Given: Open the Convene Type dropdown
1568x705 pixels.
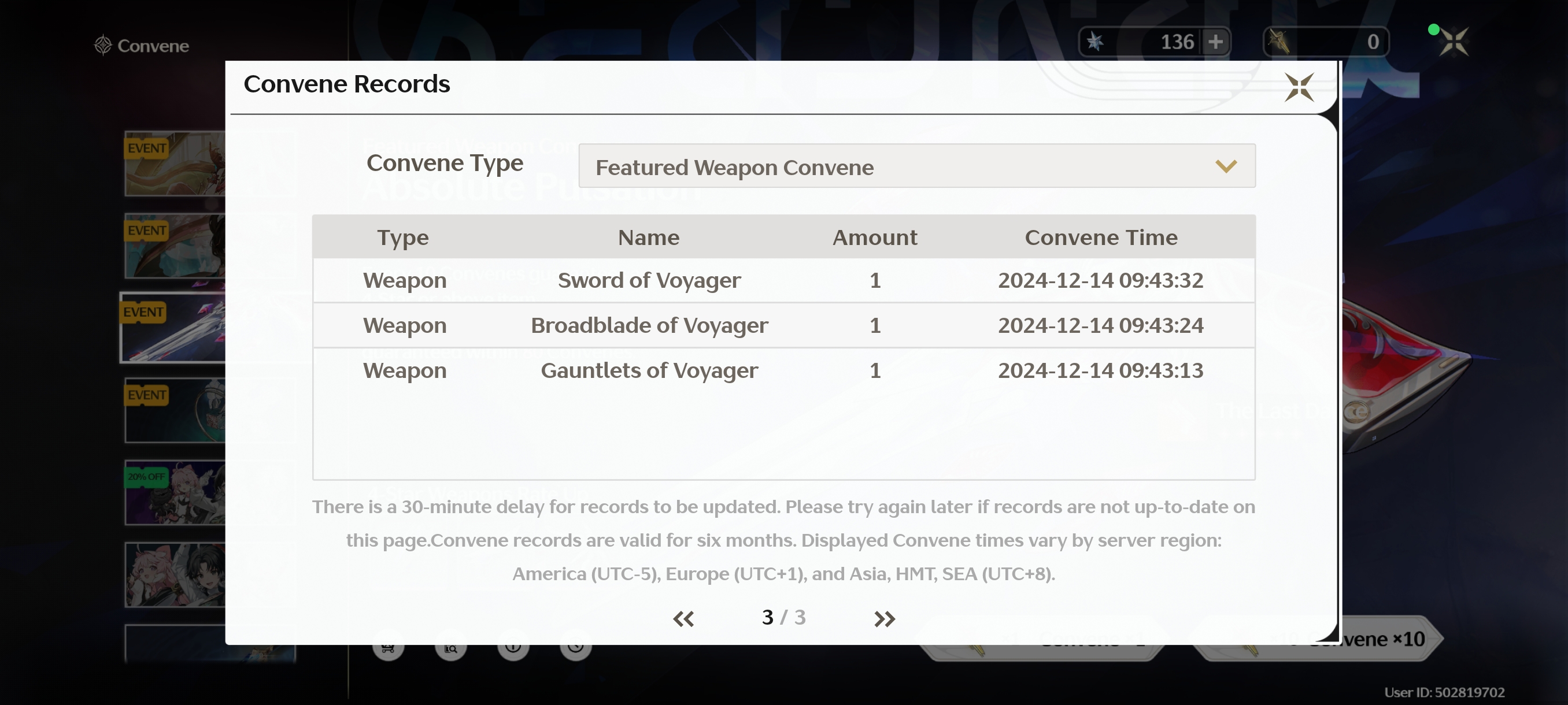Looking at the screenshot, I should (917, 166).
